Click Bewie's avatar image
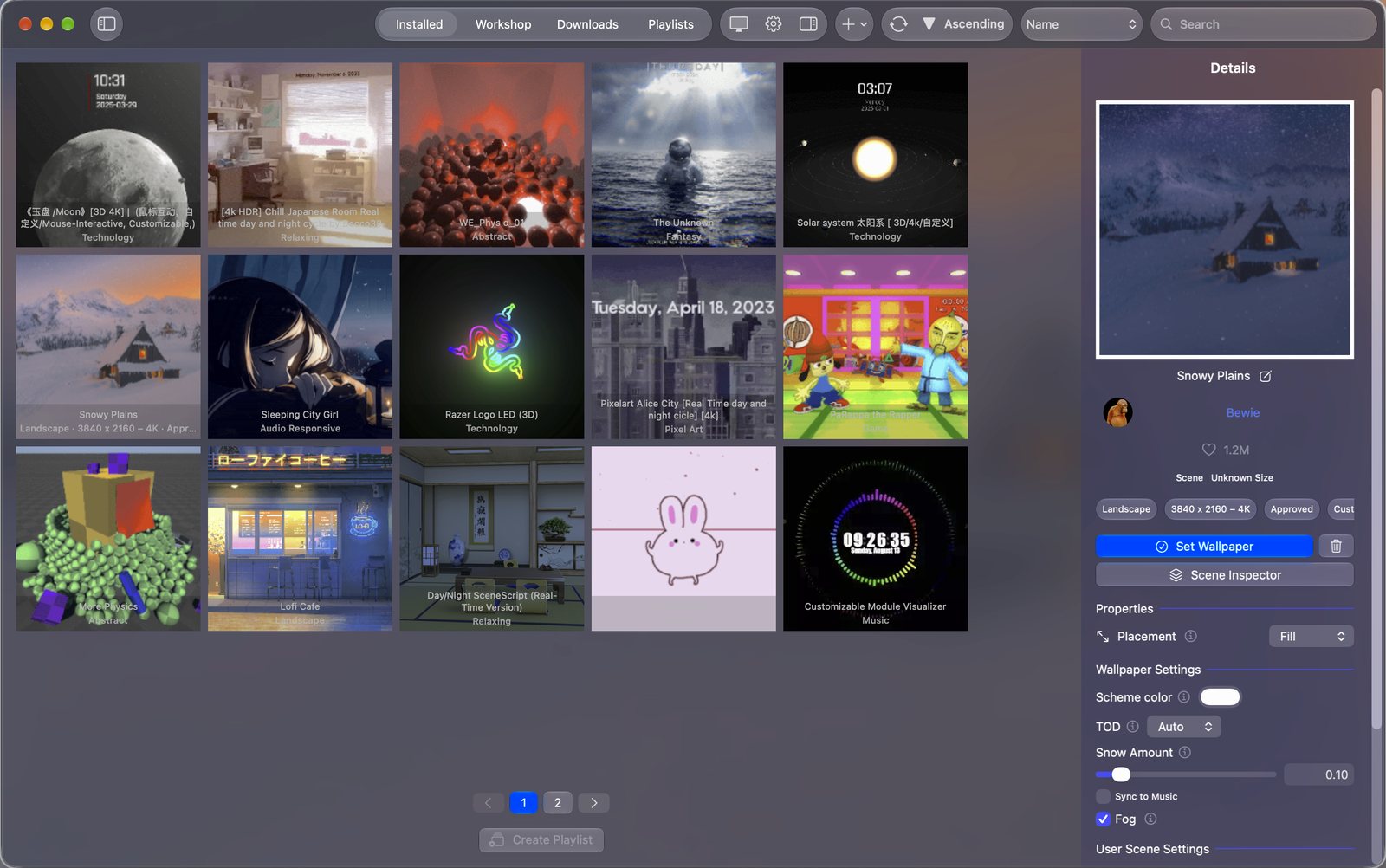The width and height of the screenshot is (1386, 868). (1117, 412)
